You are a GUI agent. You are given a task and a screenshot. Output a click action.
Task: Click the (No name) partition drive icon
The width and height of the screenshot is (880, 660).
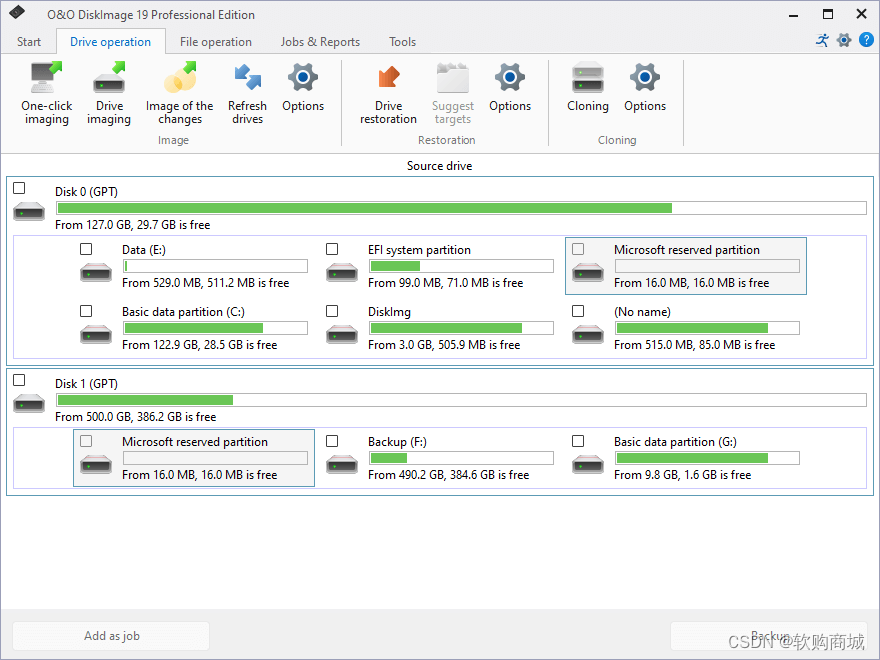(588, 334)
